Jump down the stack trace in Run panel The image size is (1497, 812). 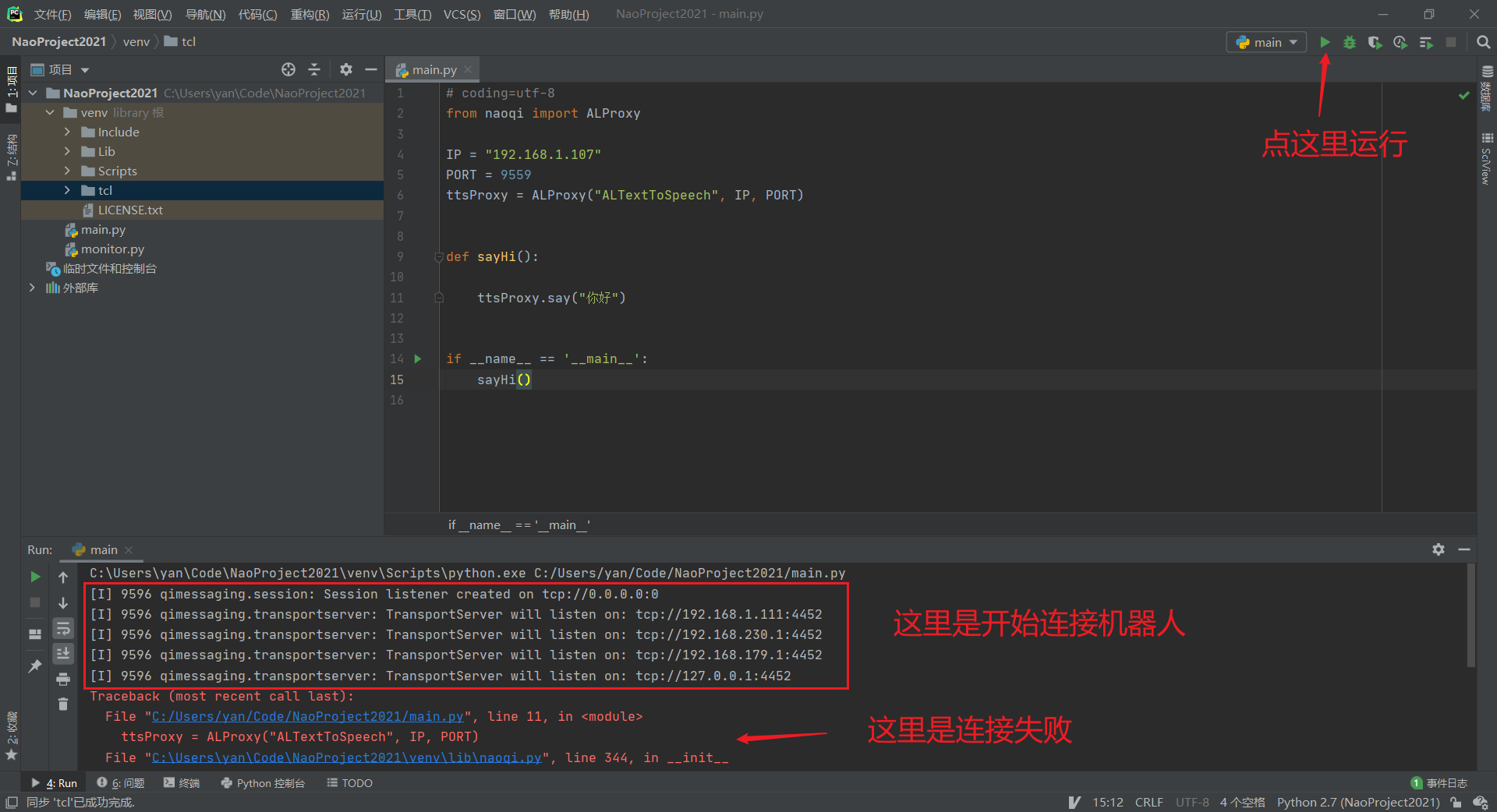pos(63,602)
